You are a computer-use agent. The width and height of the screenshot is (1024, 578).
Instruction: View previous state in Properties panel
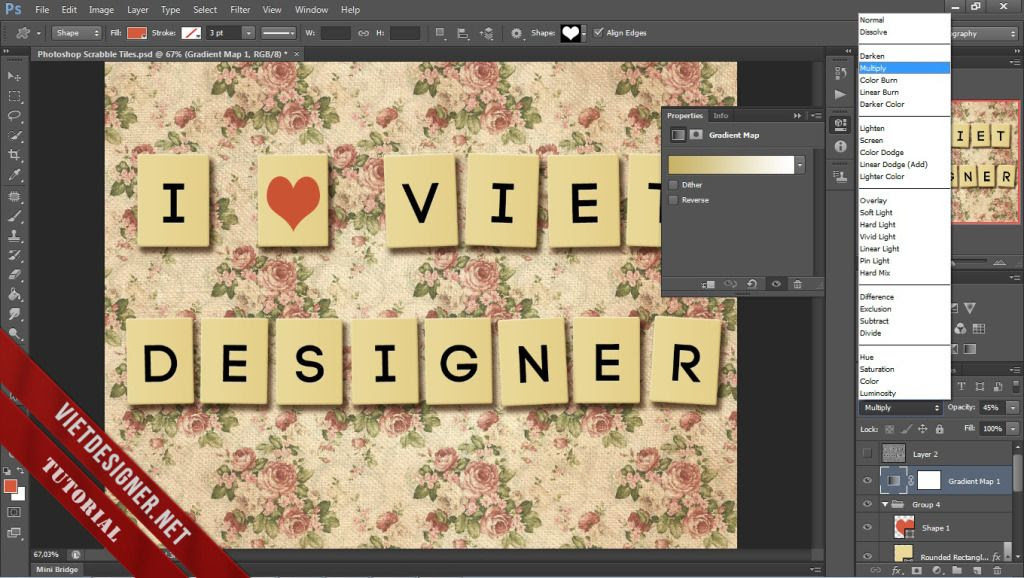[730, 284]
